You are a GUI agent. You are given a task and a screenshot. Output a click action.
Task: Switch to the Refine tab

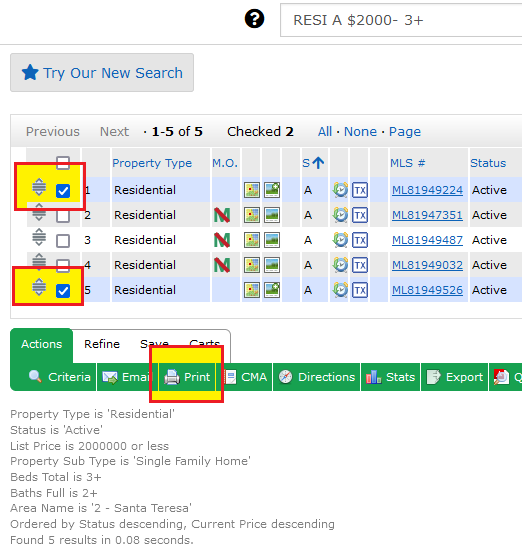tap(102, 344)
